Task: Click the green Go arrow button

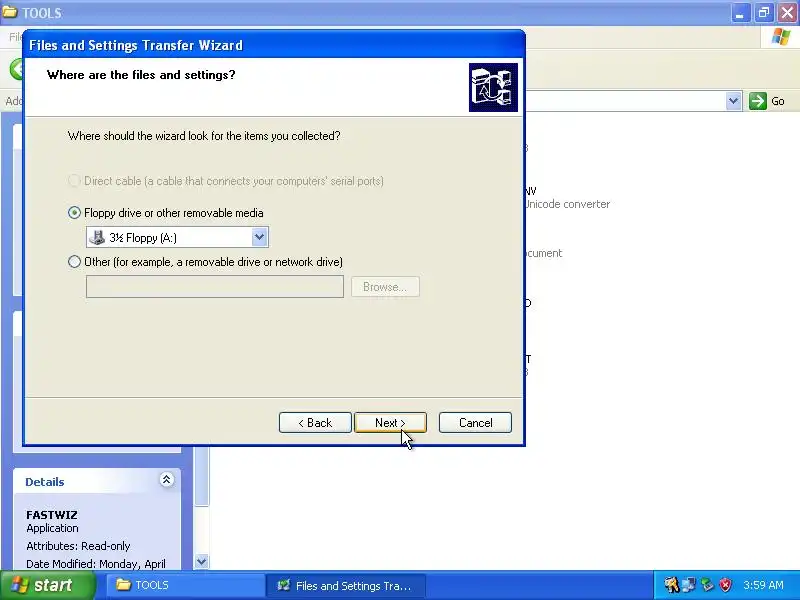Action: tap(758, 101)
